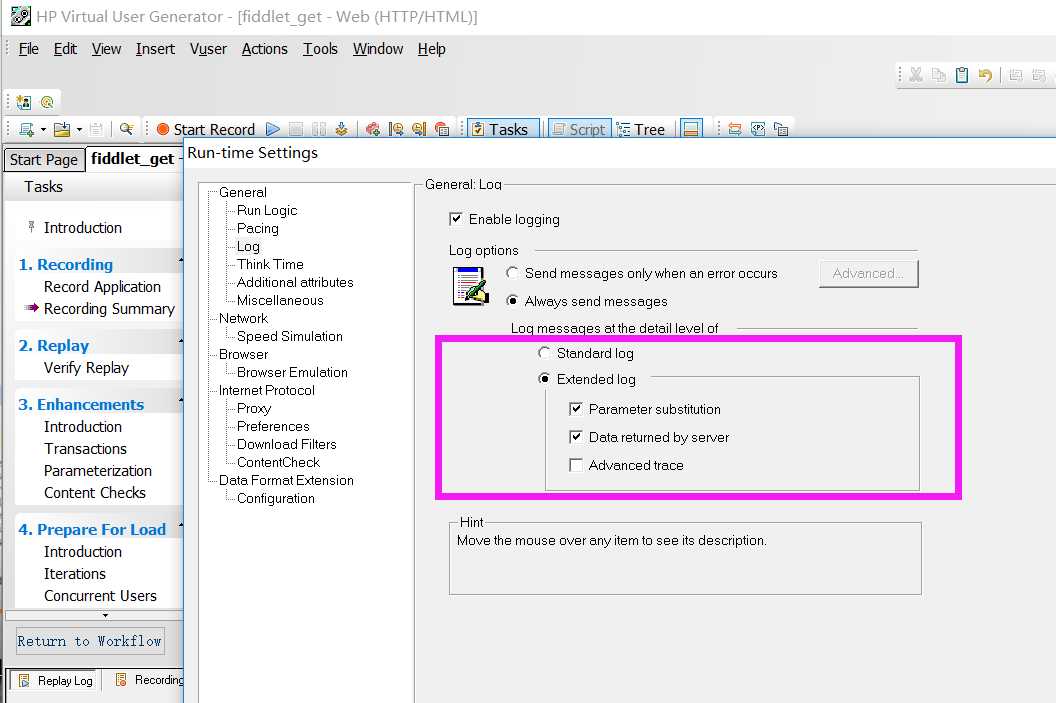Click the red gears recording options icon
The width and height of the screenshot is (1056, 703).
[x=372, y=129]
